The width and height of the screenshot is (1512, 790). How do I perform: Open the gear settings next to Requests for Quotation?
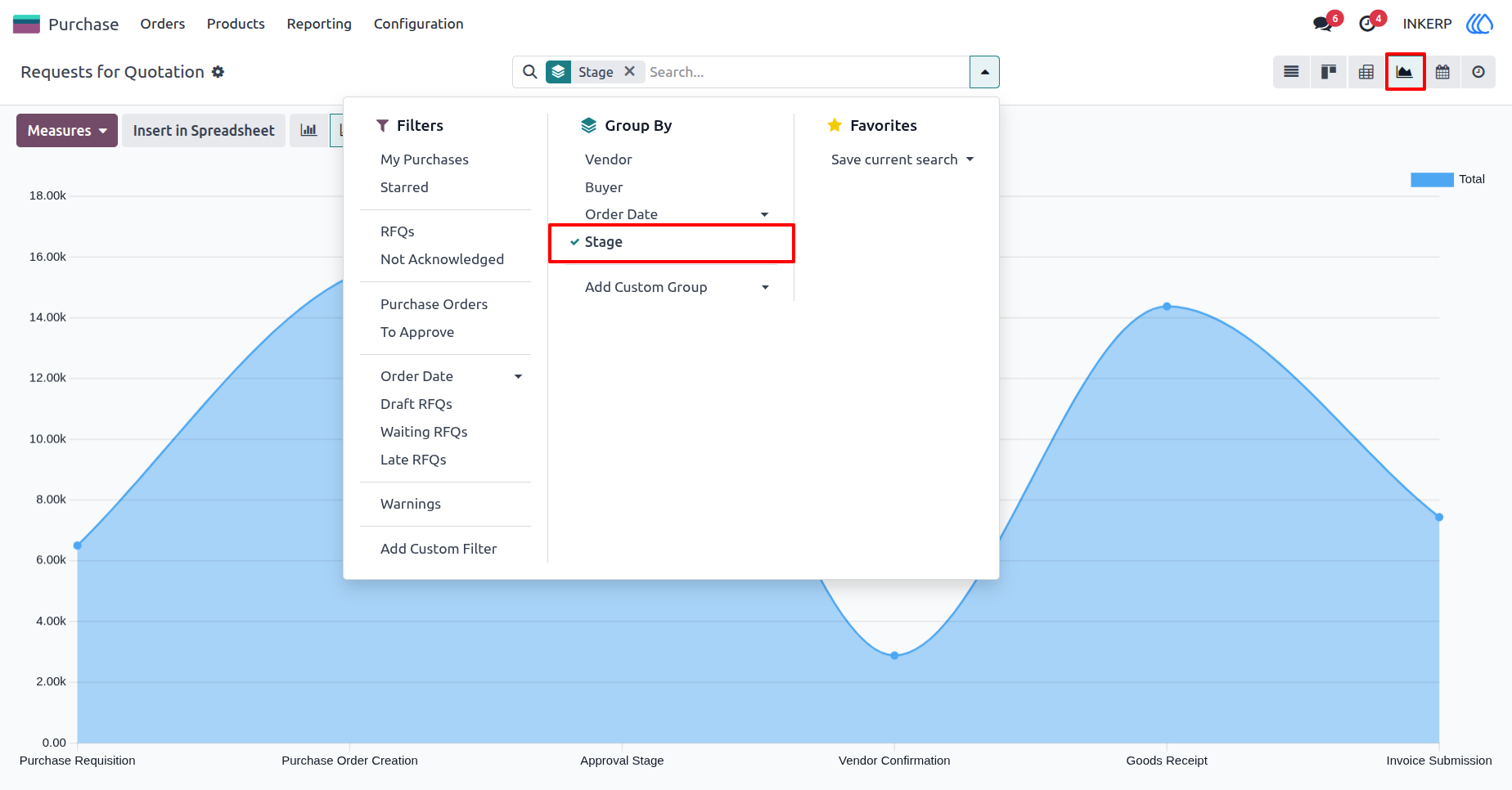point(218,72)
